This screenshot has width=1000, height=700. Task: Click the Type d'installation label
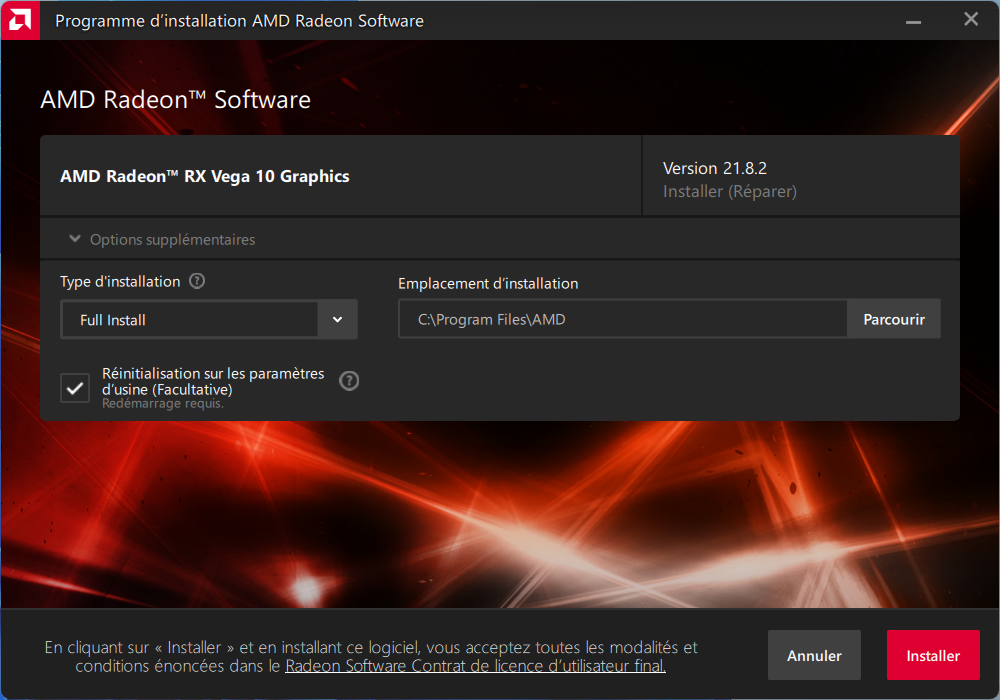point(120,282)
